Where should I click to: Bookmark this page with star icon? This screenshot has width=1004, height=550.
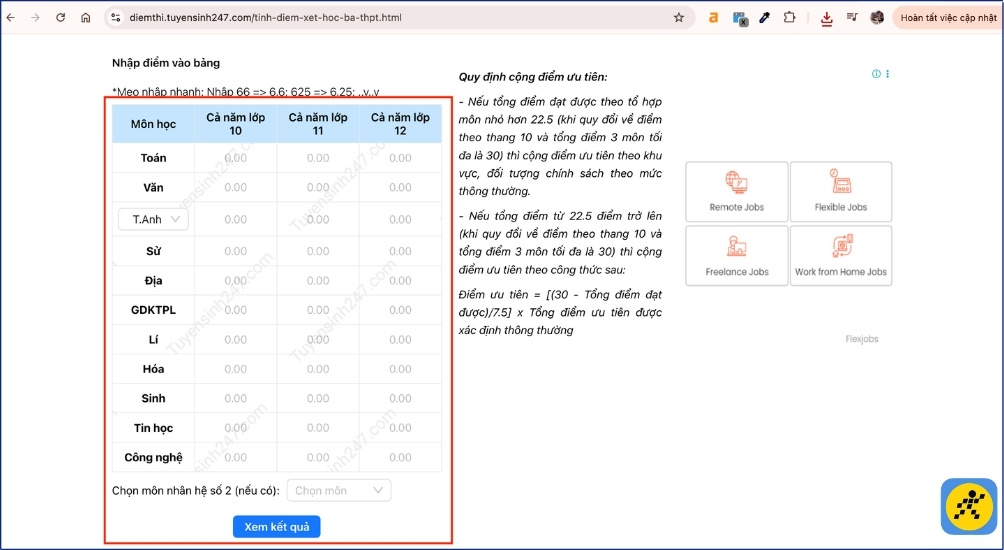tap(679, 18)
